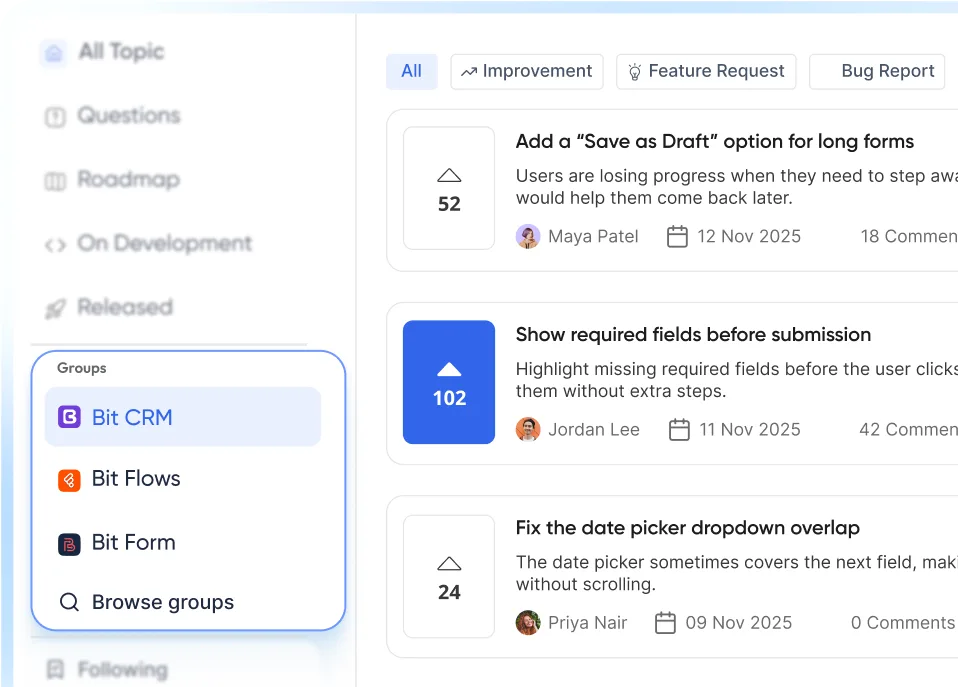This screenshot has width=958, height=687.
Task: Click Jordan Lee's avatar
Action: click(528, 430)
